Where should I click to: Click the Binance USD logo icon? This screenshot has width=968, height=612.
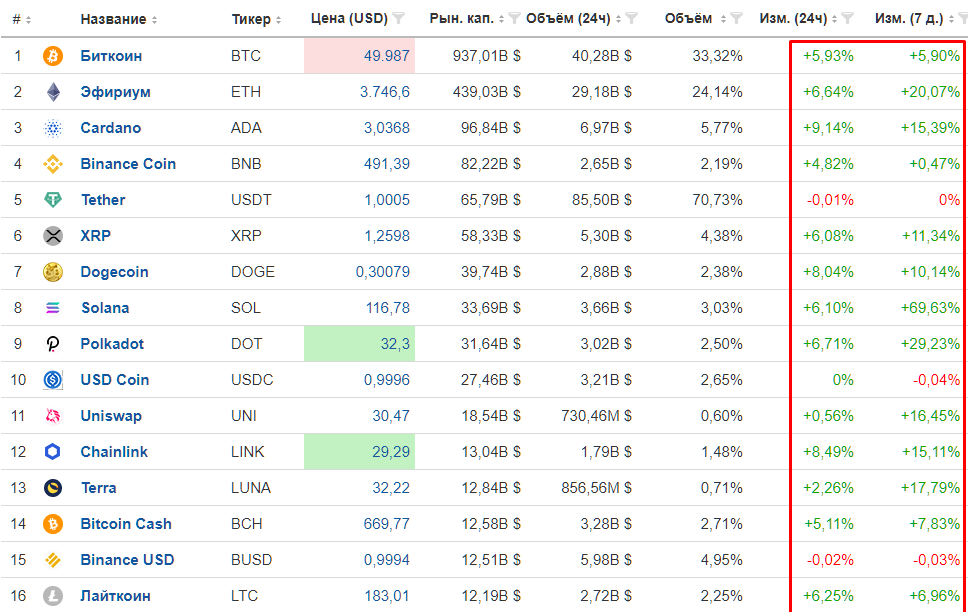52,560
